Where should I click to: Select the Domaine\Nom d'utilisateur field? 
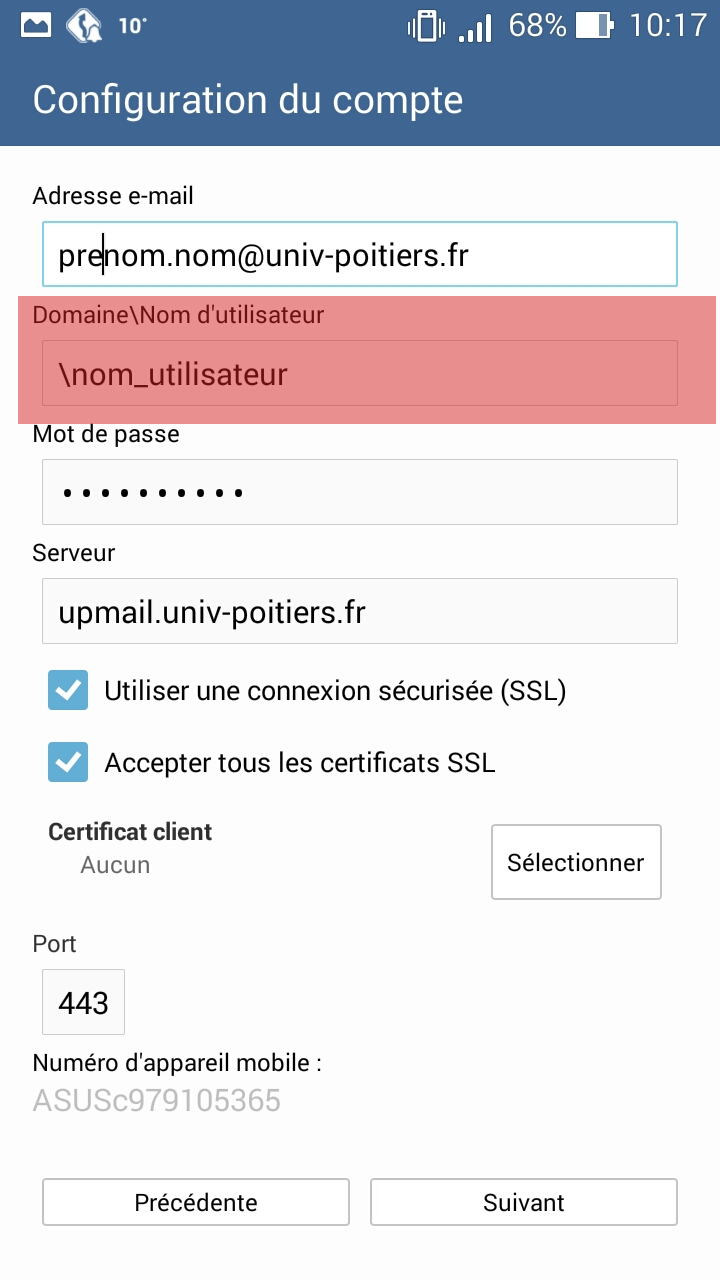point(360,373)
